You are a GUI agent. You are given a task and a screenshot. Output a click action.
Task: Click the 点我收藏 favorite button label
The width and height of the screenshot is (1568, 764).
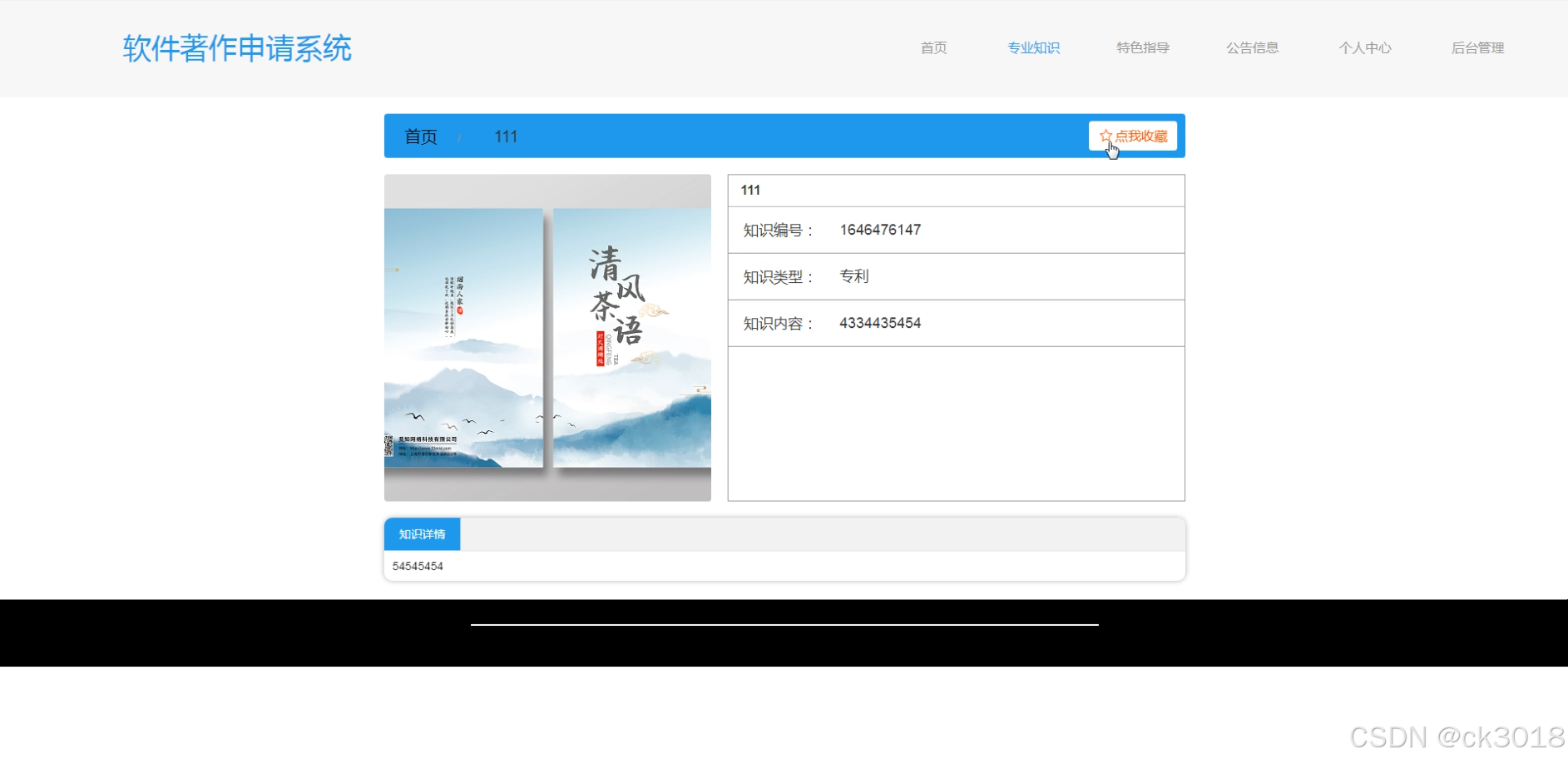(x=1141, y=136)
